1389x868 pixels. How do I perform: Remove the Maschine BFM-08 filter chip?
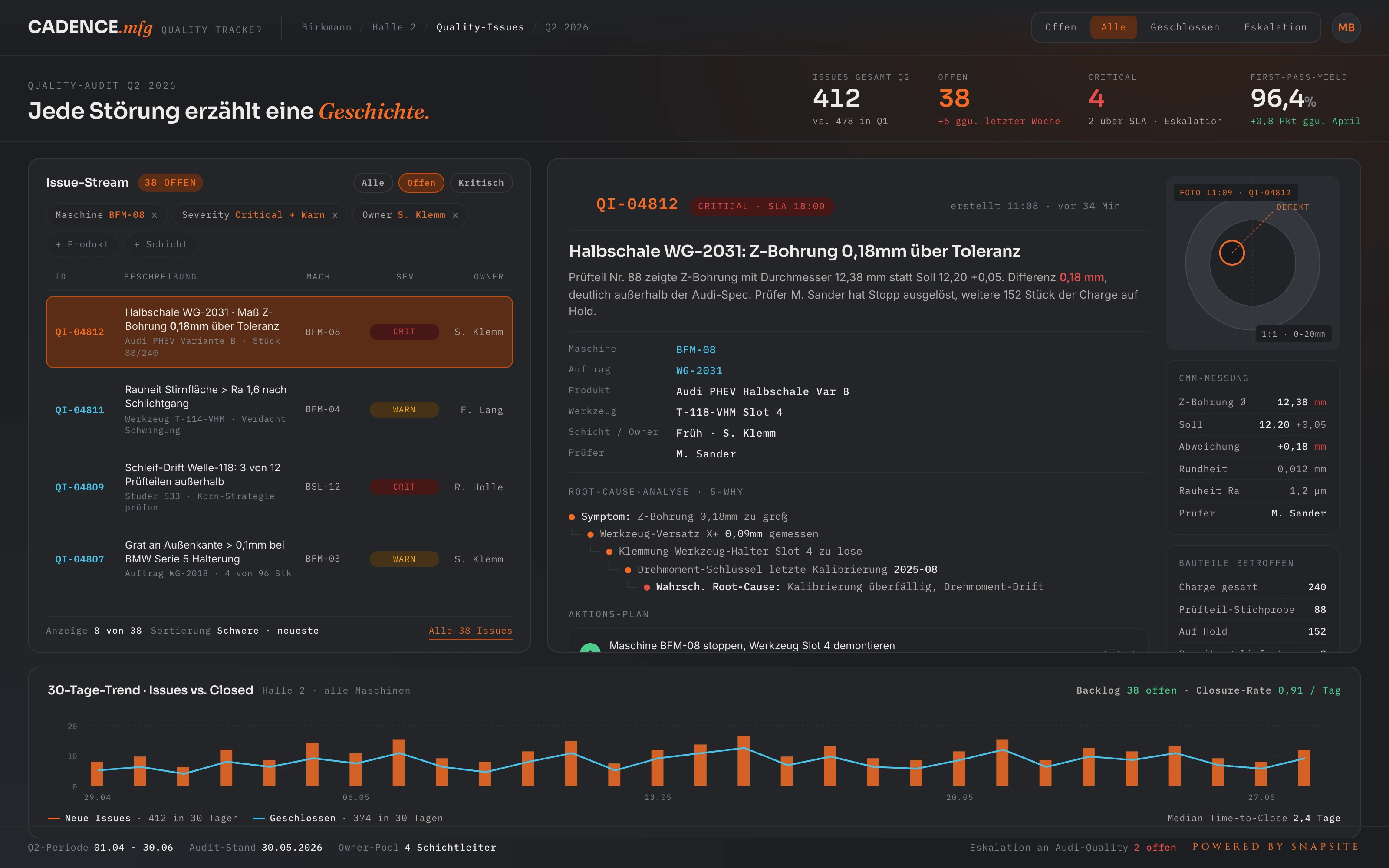tap(155, 215)
